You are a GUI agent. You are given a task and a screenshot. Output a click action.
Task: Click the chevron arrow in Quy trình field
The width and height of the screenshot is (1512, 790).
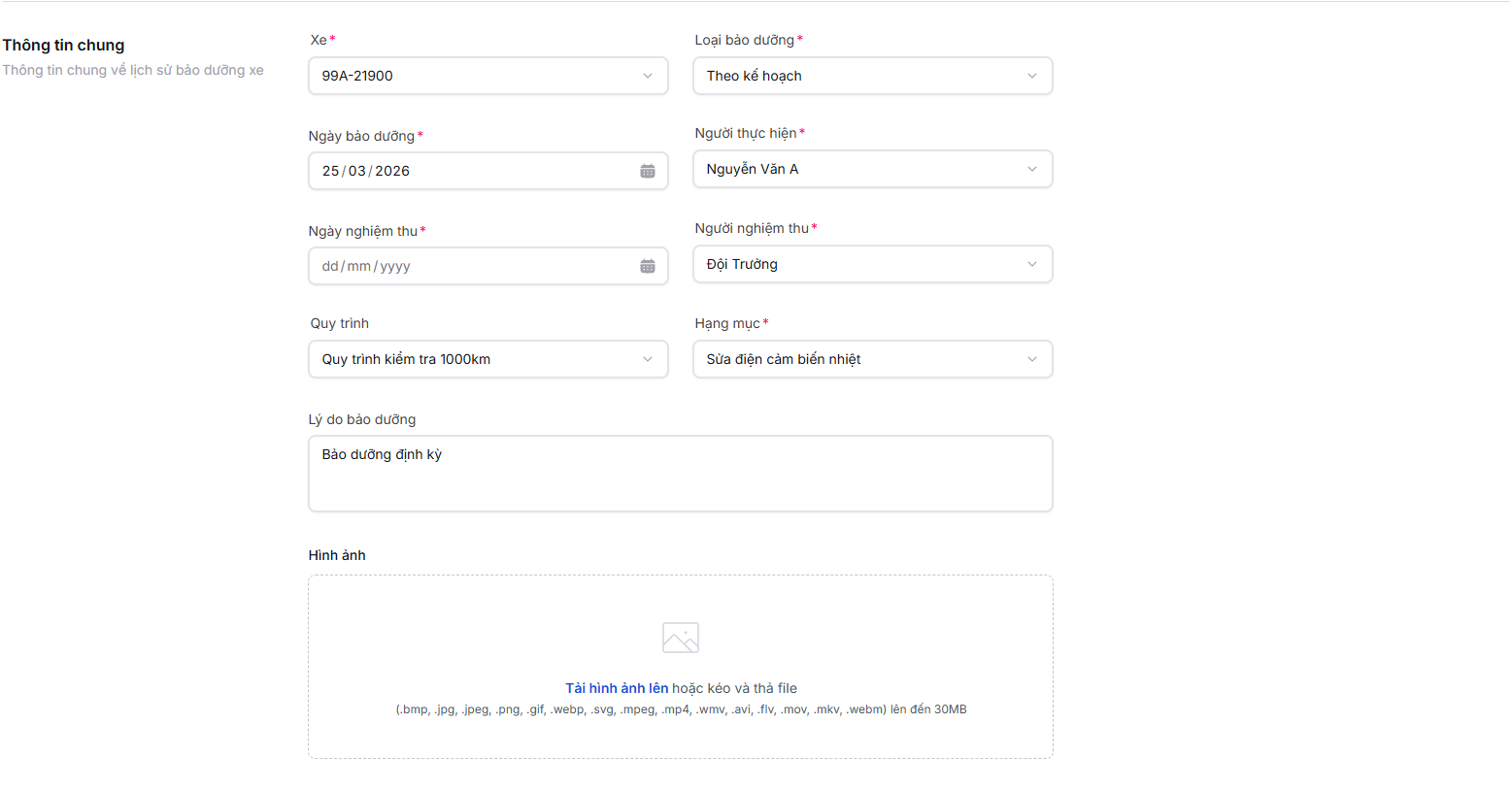pos(648,359)
